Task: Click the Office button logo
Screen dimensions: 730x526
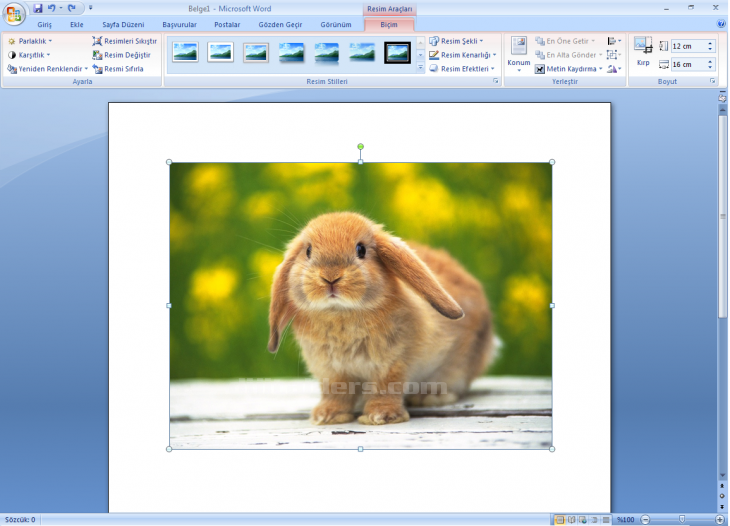Action: click(x=13, y=14)
